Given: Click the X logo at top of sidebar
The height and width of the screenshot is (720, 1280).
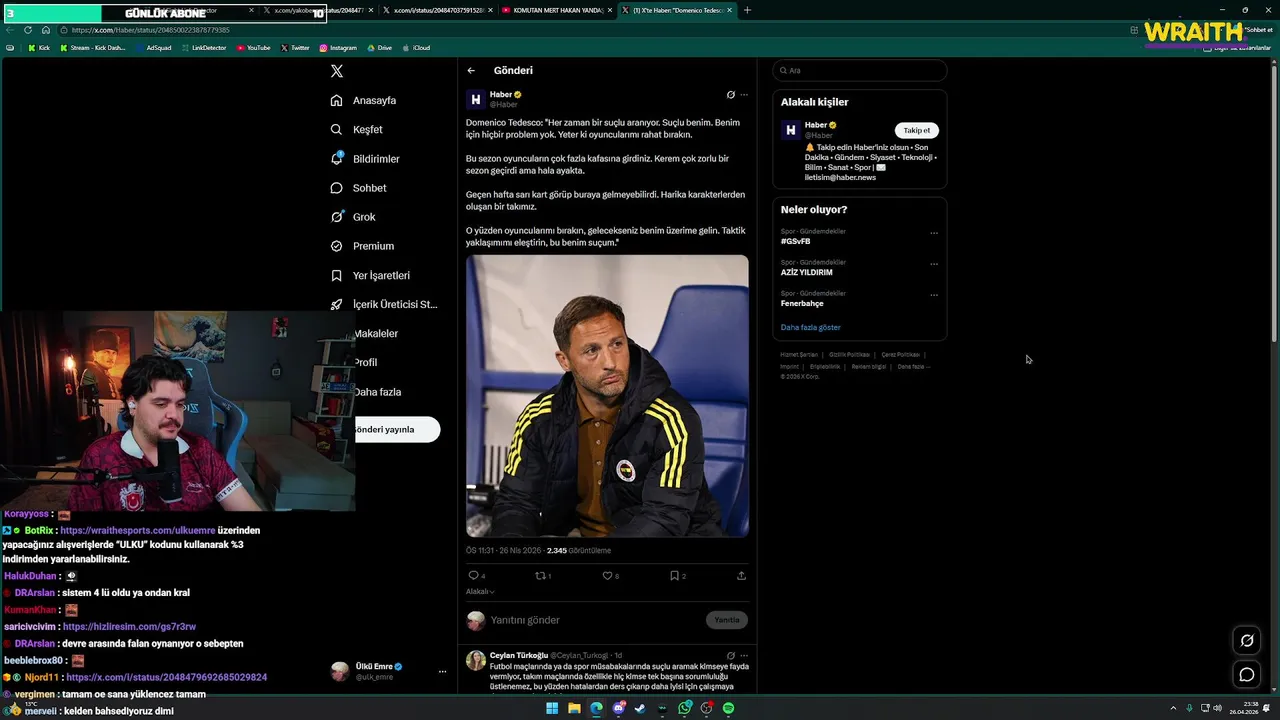Looking at the screenshot, I should click(x=337, y=71).
